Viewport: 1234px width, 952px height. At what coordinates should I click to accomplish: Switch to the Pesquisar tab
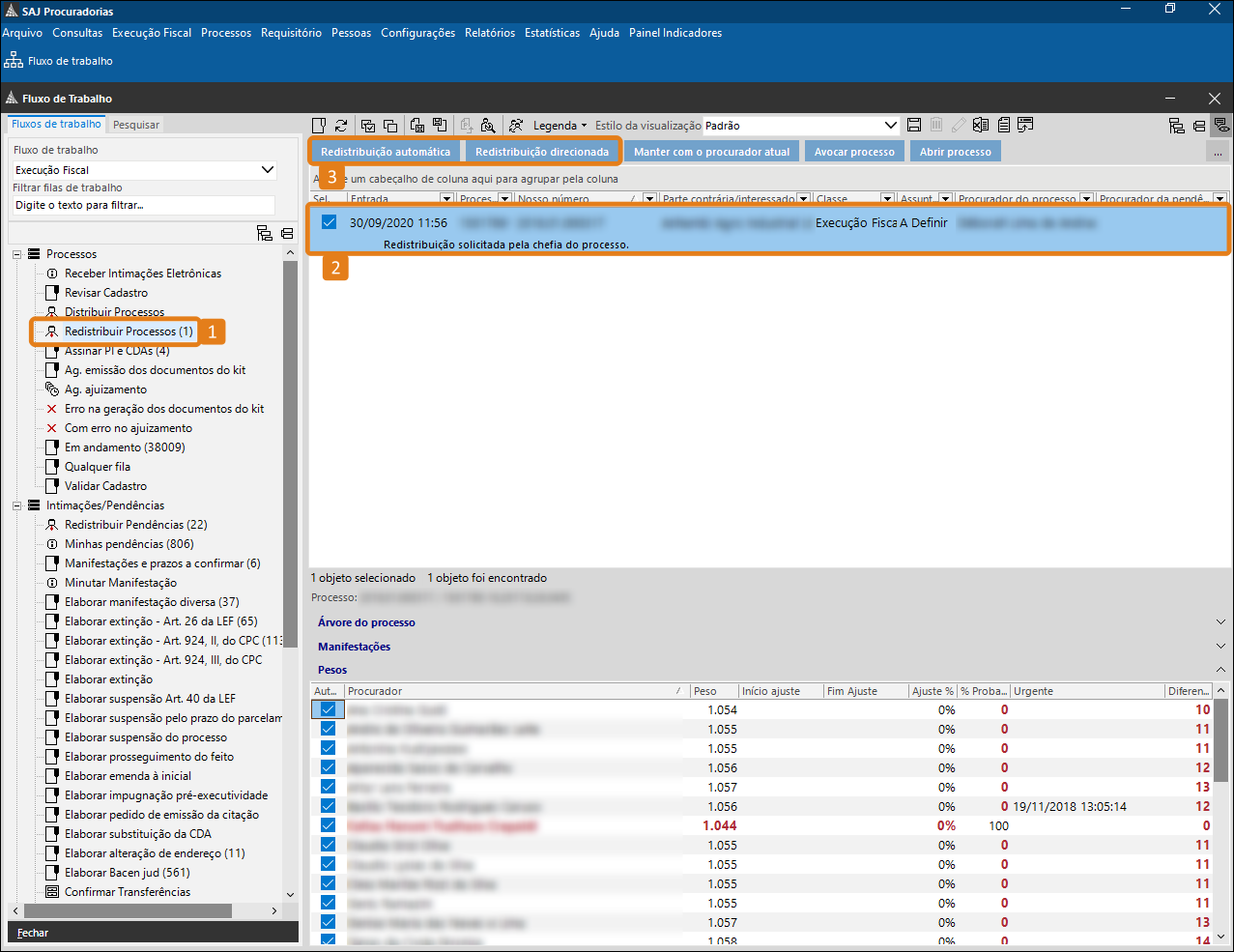pos(136,125)
